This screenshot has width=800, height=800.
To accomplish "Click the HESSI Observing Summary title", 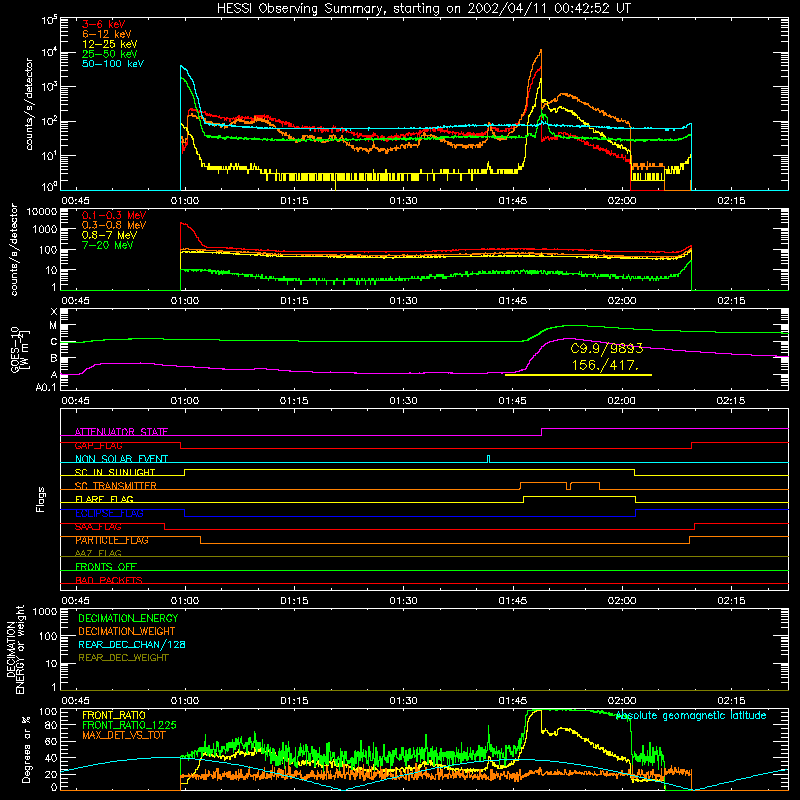I will (x=423, y=9).
